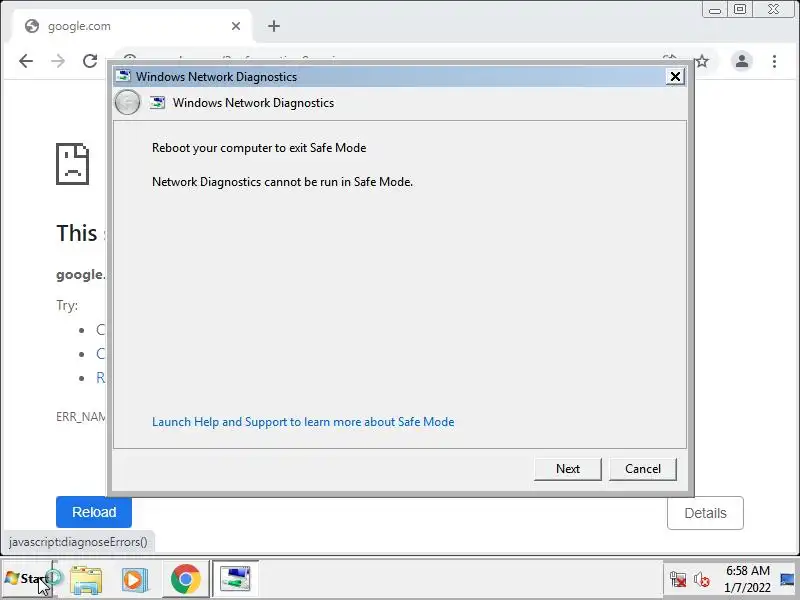
Task: Click the diagnostics icon beside wizard heading
Action: [x=157, y=103]
